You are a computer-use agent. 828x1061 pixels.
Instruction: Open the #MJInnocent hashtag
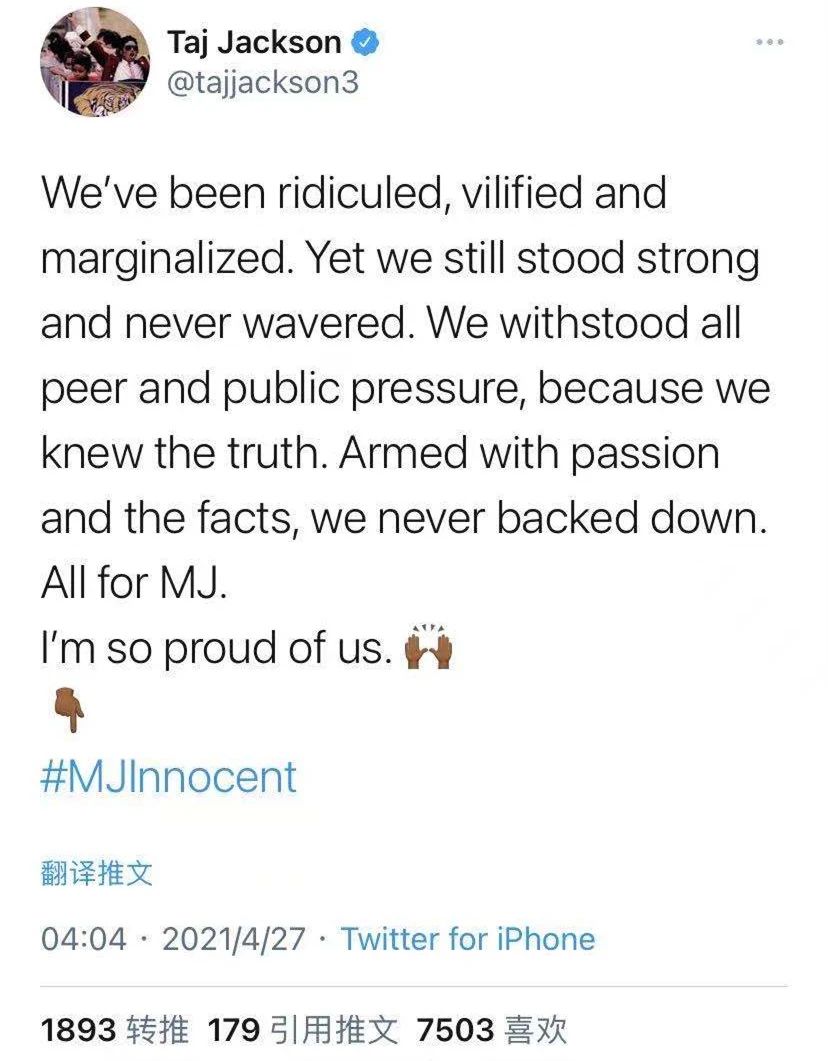169,777
